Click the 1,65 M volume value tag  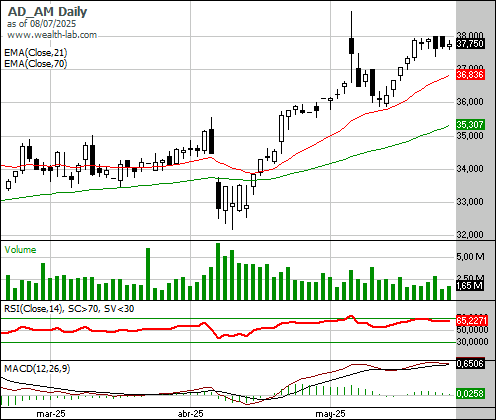[470, 286]
